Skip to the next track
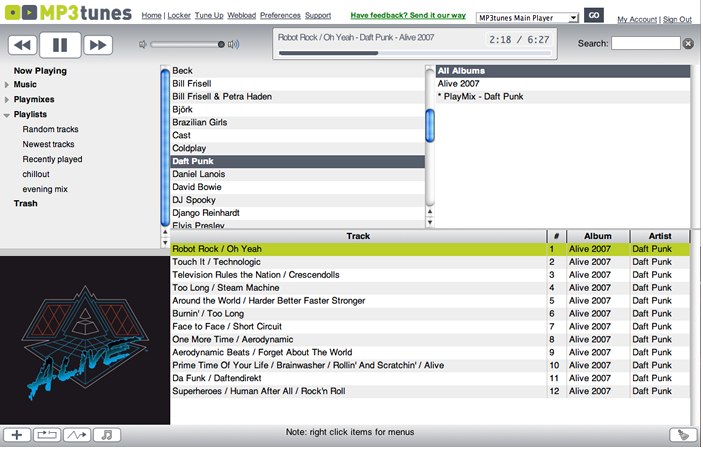This screenshot has width=703, height=451. click(x=97, y=45)
